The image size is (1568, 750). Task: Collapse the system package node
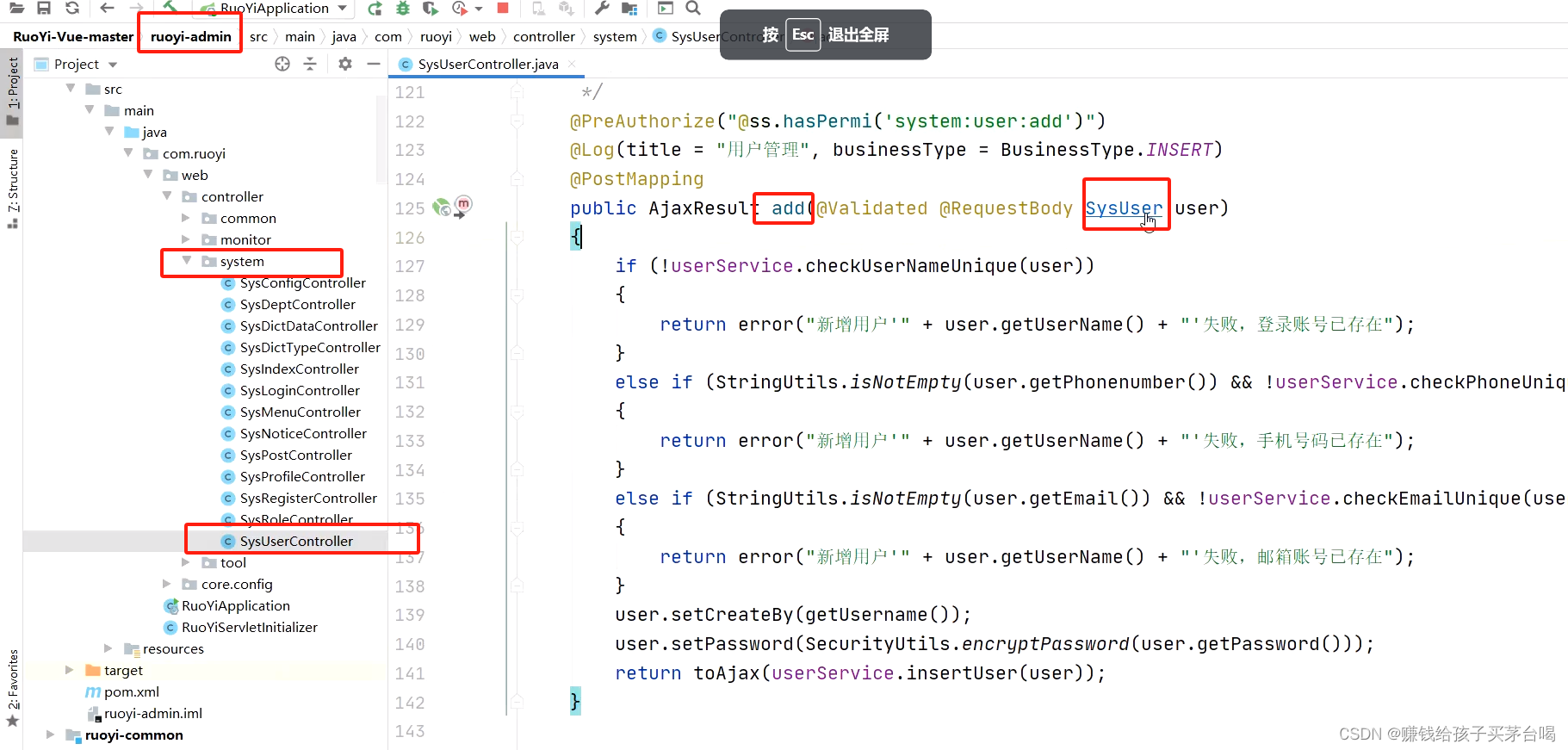(x=186, y=260)
